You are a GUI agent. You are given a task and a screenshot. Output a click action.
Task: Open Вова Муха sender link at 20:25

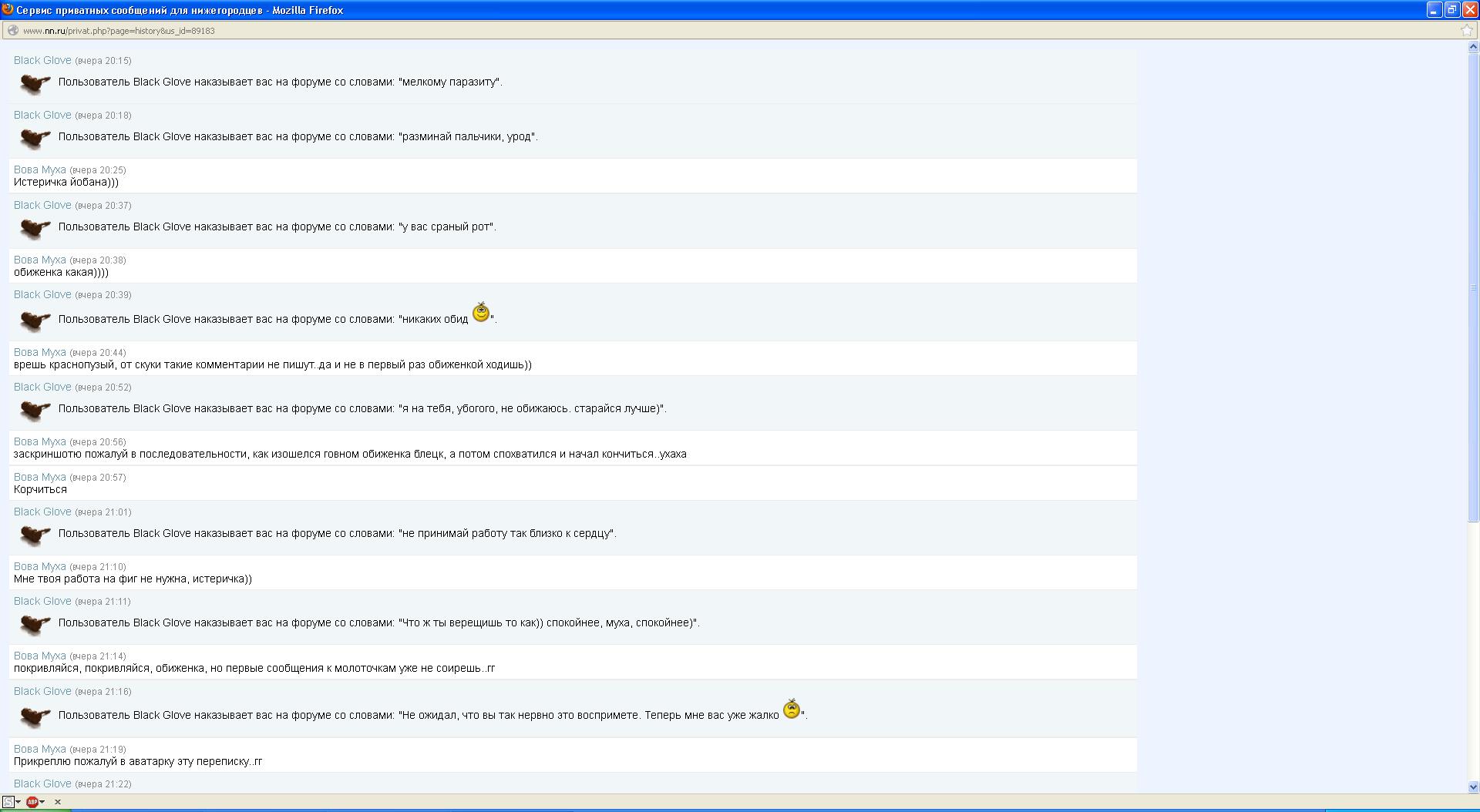(x=40, y=169)
